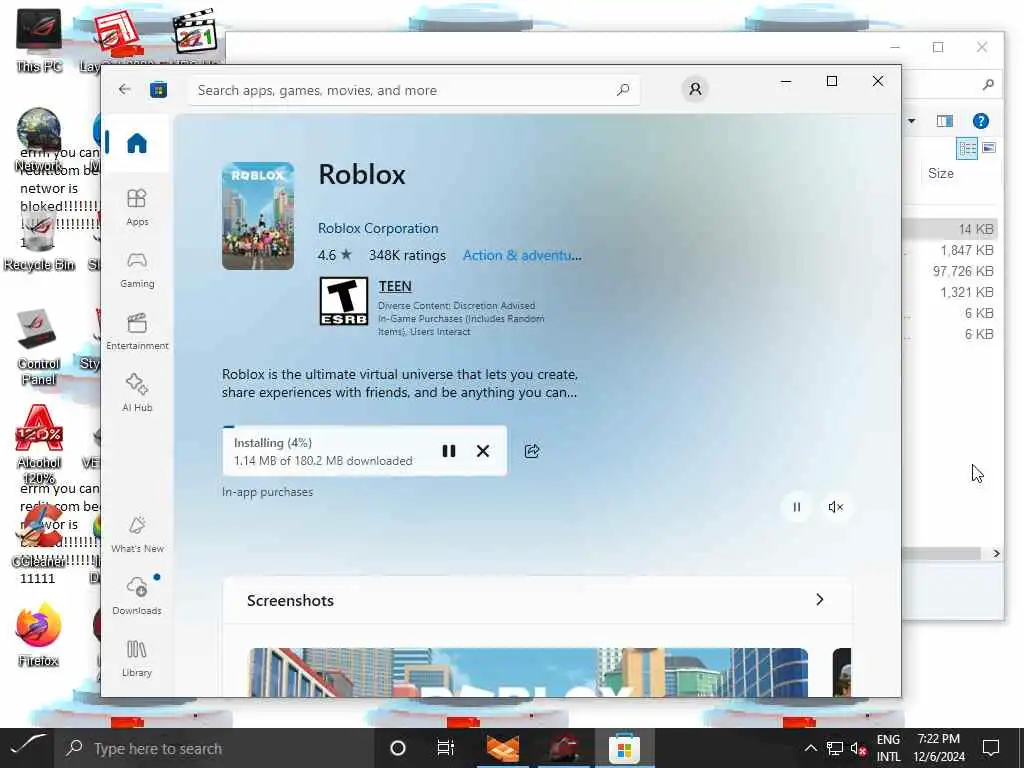
Task: Select the CCleaner desktop icon
Action: 40,536
